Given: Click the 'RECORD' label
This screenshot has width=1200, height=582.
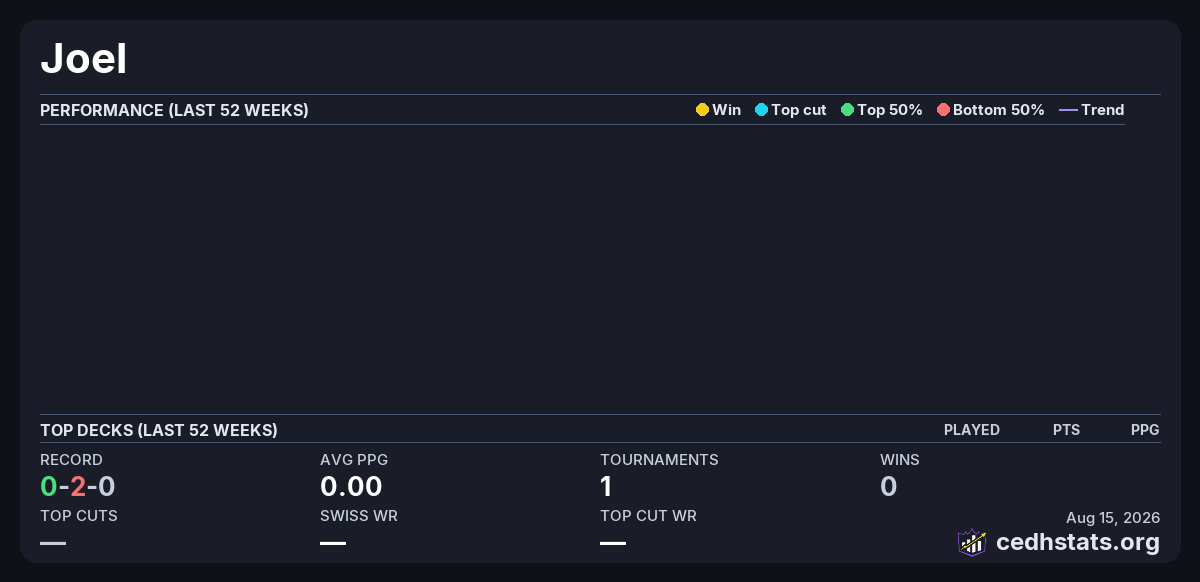Looking at the screenshot, I should point(71,460).
